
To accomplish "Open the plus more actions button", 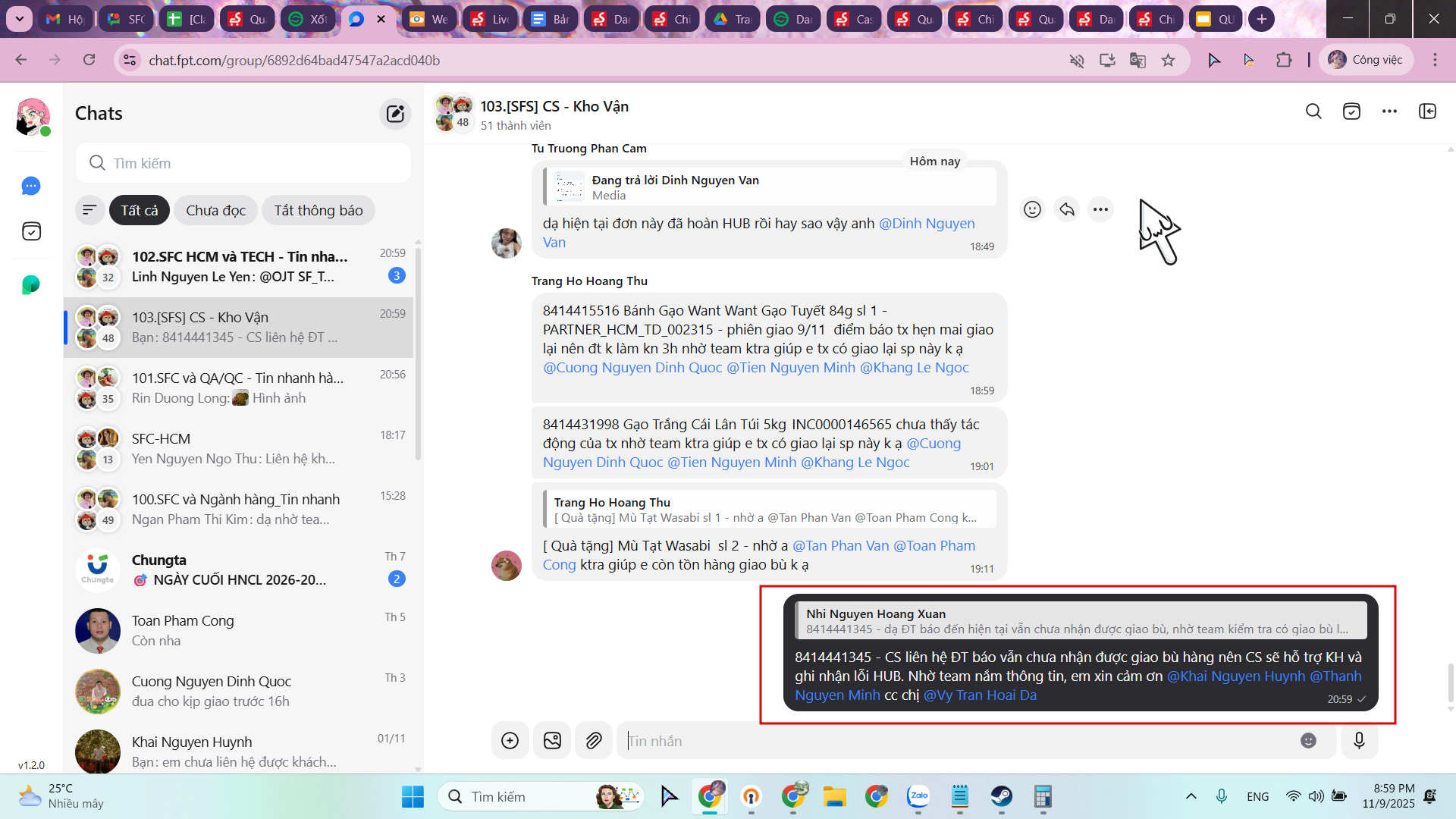I will click(510, 741).
